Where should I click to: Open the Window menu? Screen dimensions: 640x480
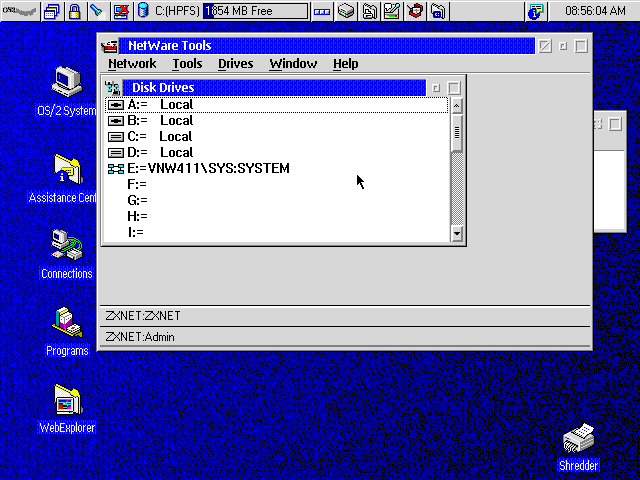[293, 64]
